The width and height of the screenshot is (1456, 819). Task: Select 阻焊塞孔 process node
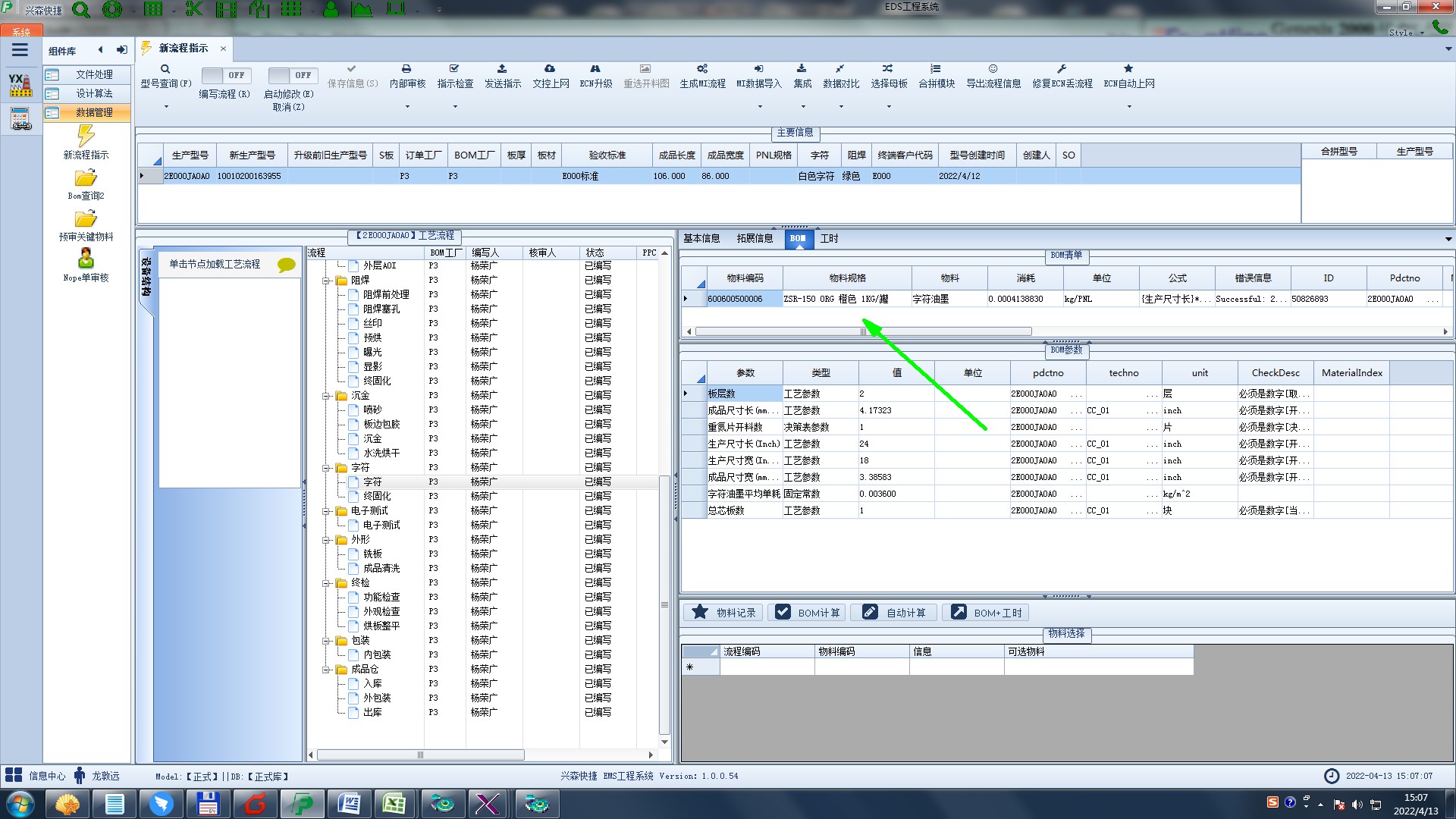(381, 309)
